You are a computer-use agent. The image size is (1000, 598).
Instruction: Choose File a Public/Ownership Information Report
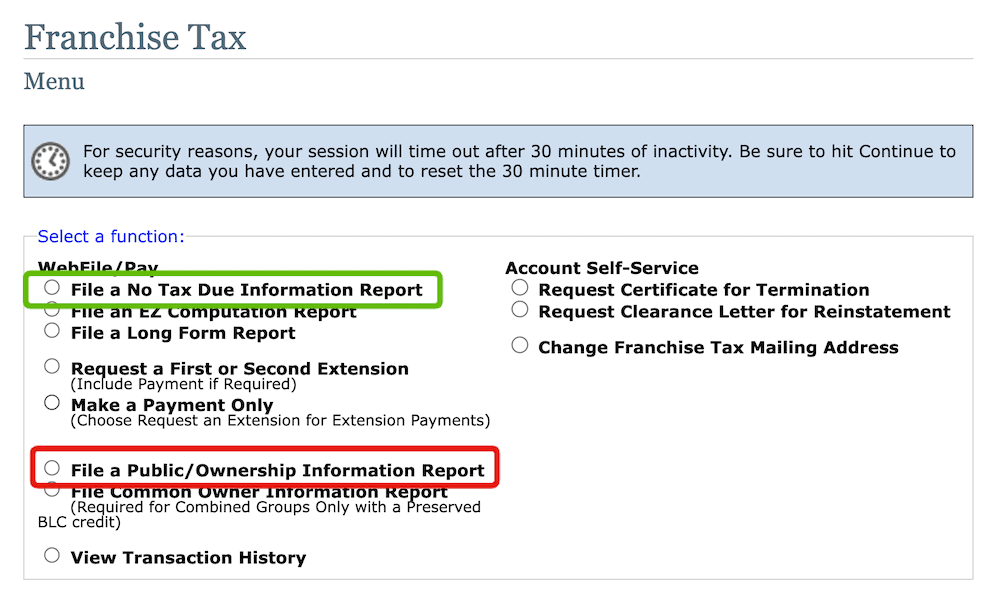(x=51, y=468)
